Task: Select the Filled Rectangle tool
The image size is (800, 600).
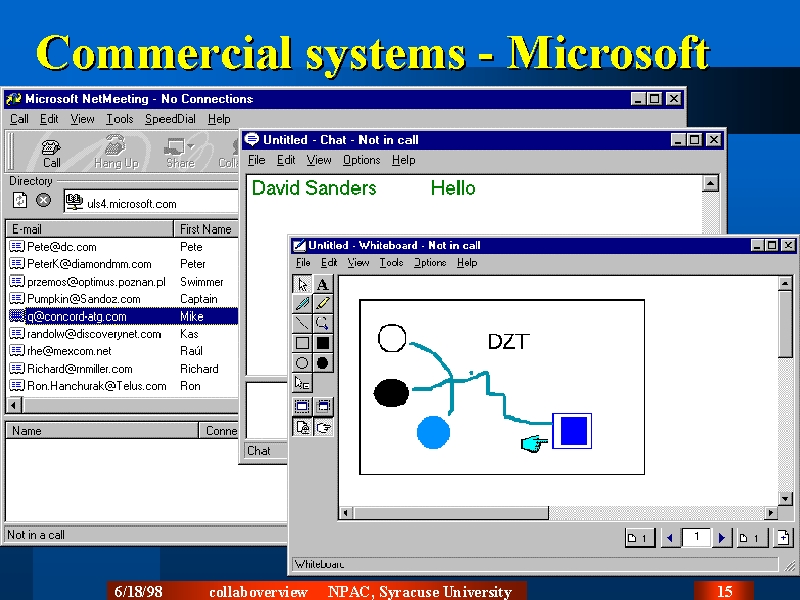Action: 322,343
